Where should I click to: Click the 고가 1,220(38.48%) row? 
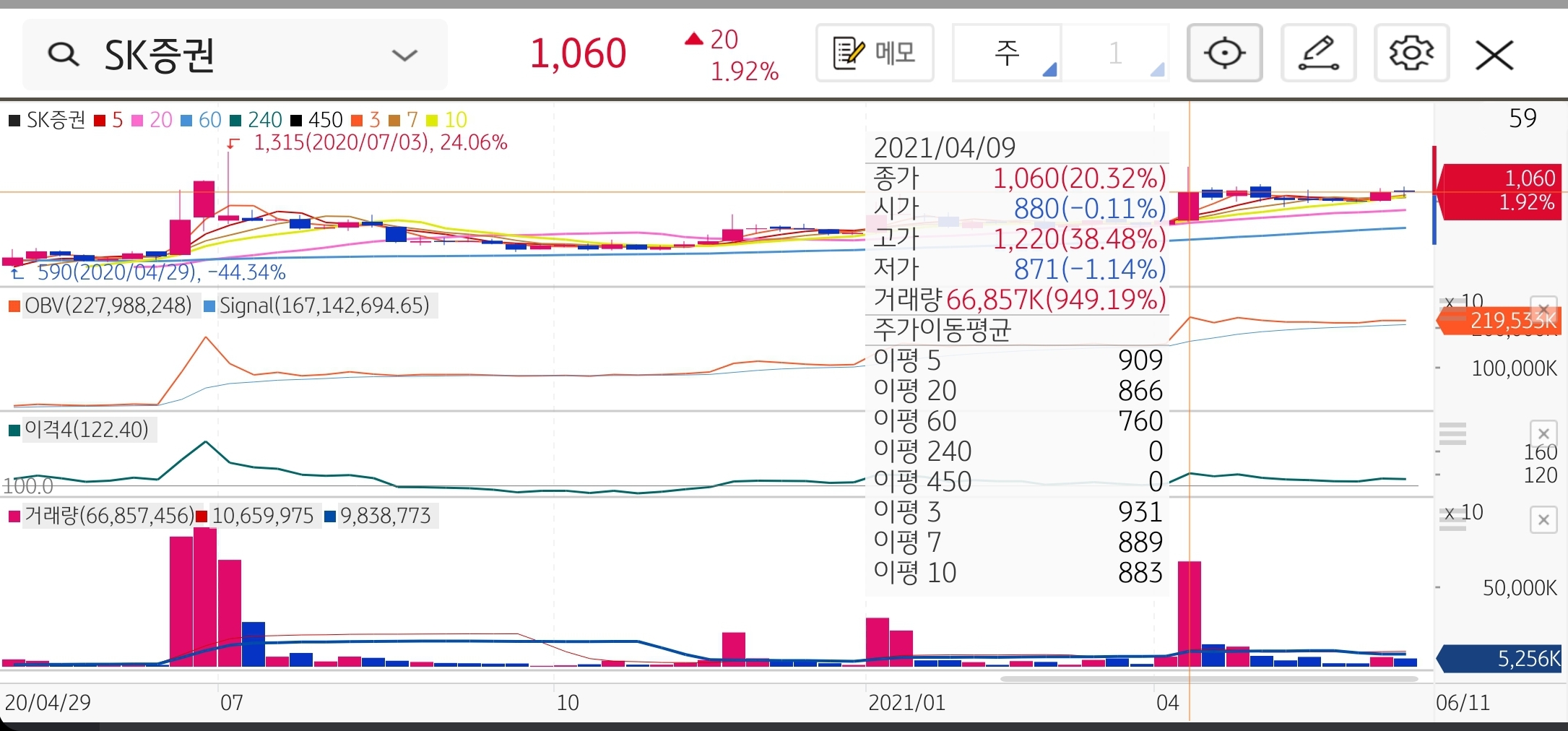1019,238
